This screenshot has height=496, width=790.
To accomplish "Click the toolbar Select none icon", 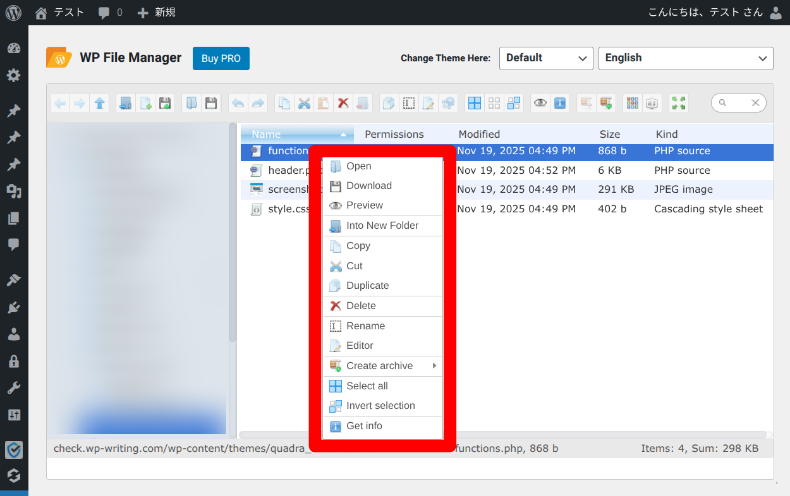I will coord(494,104).
